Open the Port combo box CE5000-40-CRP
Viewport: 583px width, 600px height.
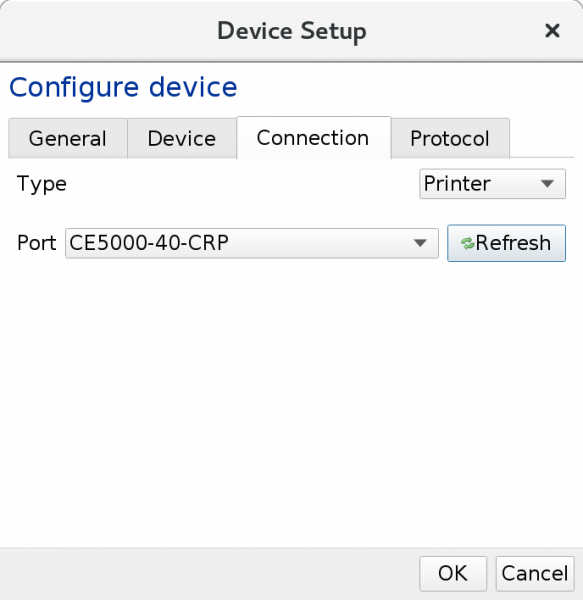252,243
